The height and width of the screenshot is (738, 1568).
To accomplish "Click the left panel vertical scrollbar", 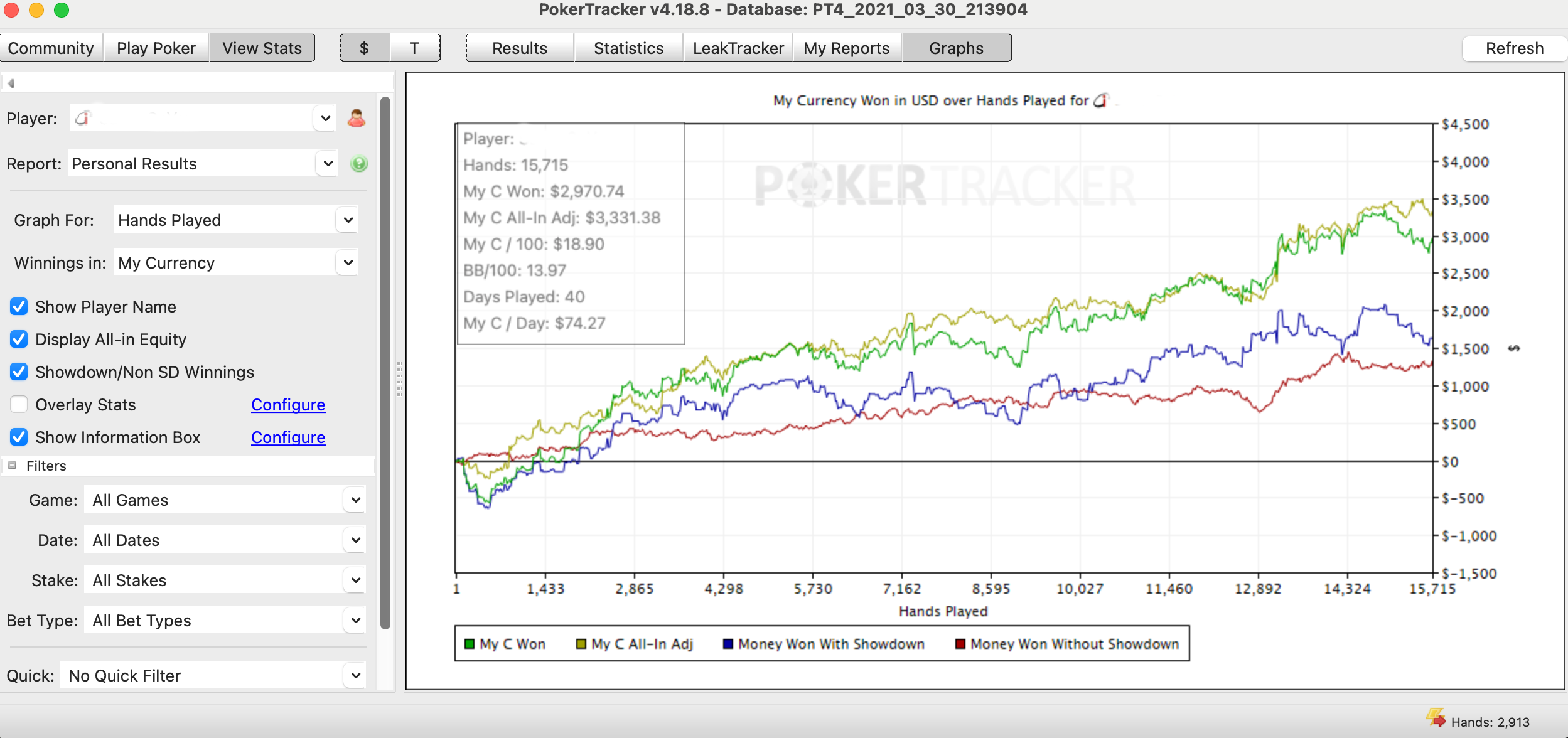I will (385, 363).
